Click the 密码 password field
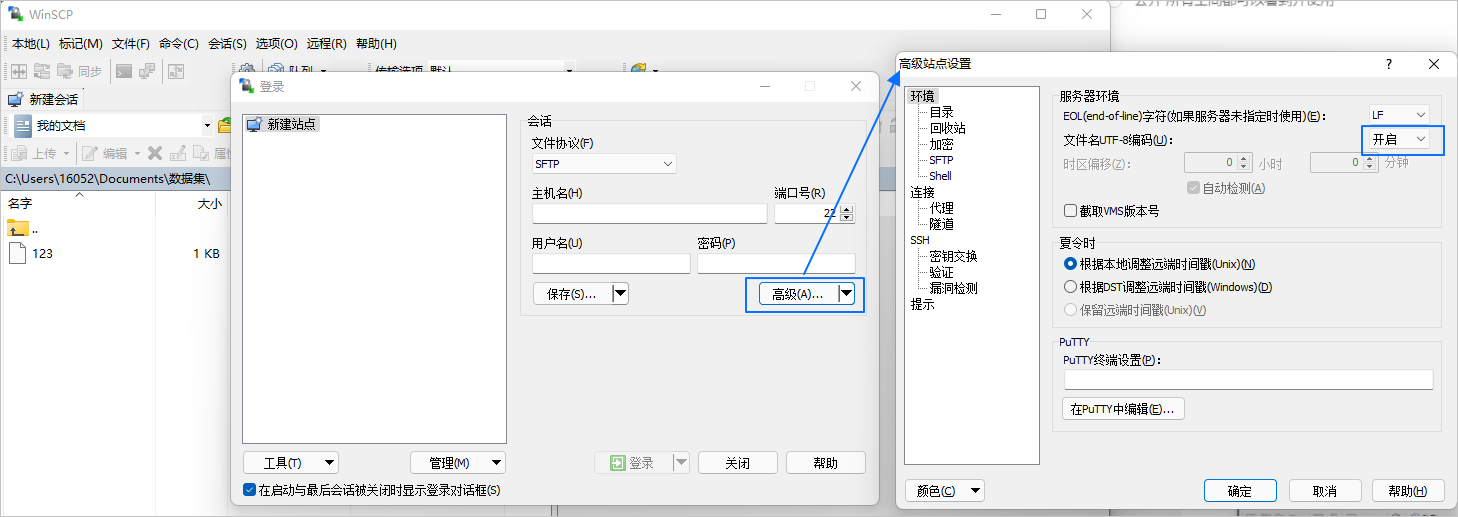The image size is (1458, 517). (x=776, y=263)
